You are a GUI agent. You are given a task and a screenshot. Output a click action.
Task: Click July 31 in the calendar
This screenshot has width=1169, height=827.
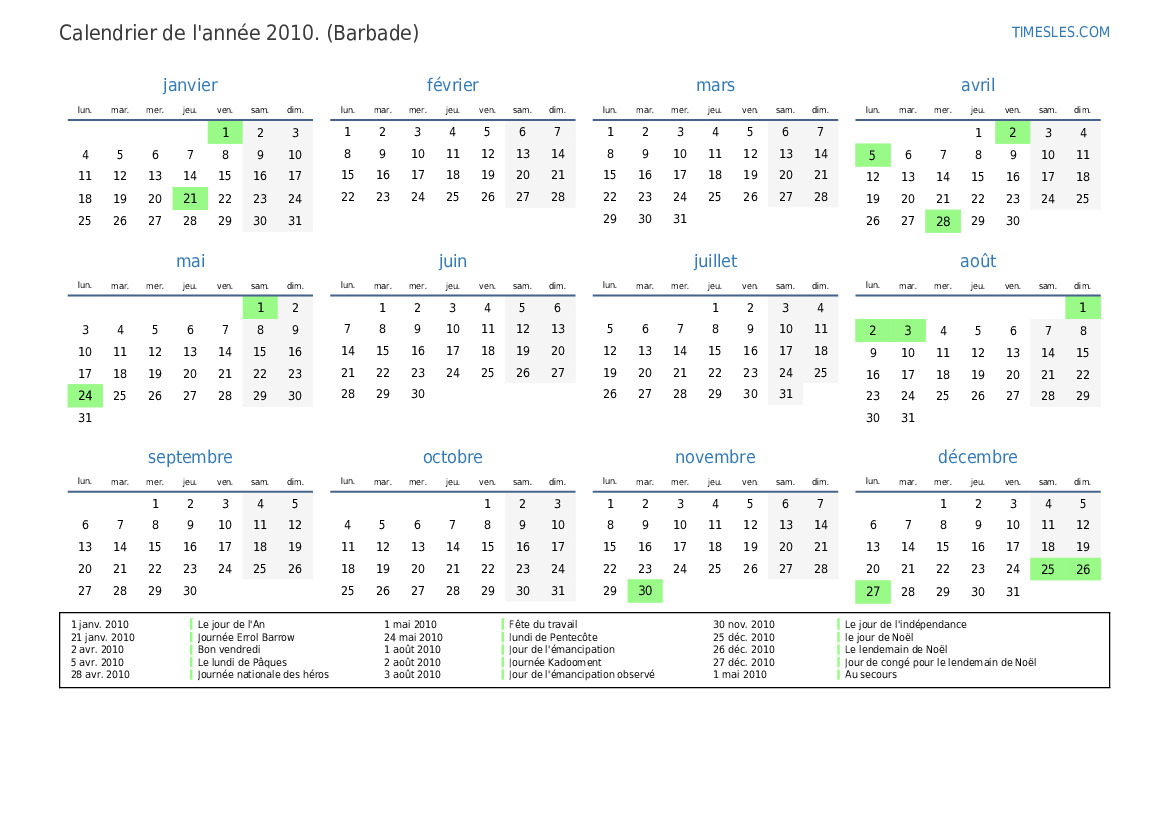[786, 394]
